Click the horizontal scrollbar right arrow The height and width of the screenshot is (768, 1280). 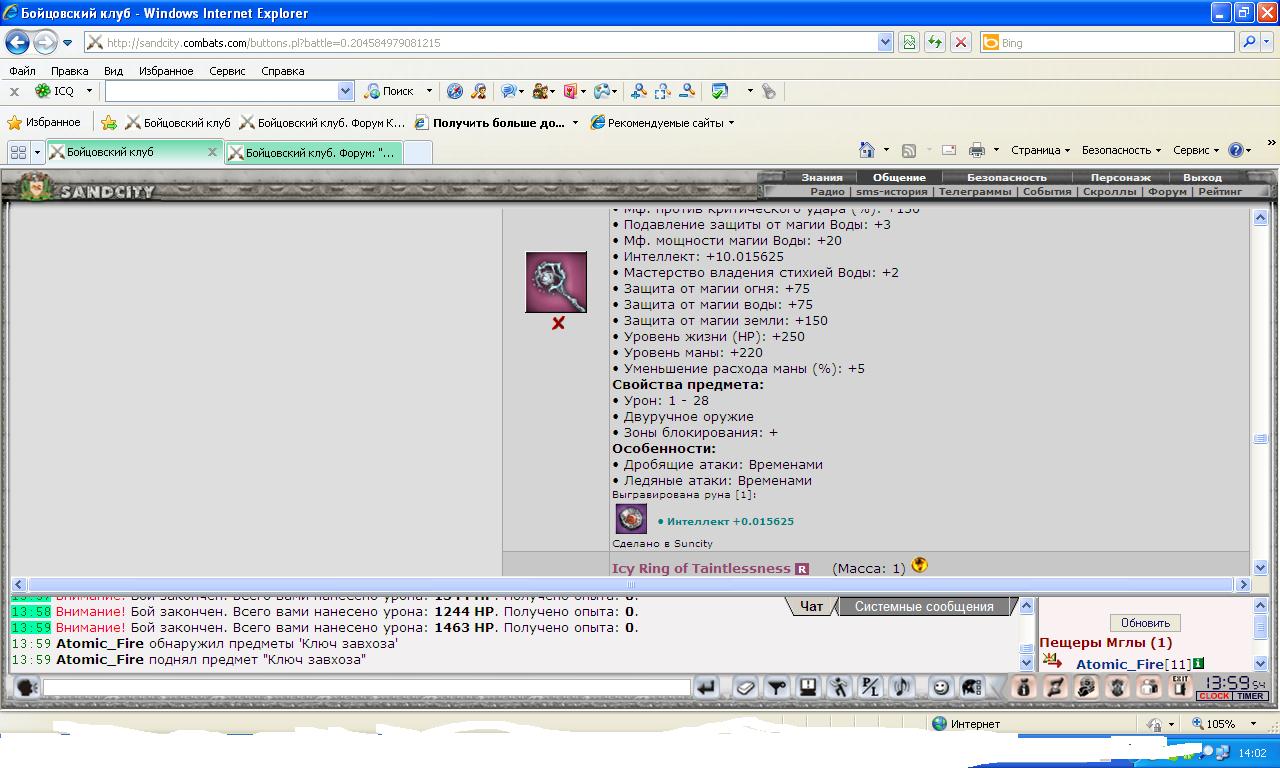[x=1243, y=584]
